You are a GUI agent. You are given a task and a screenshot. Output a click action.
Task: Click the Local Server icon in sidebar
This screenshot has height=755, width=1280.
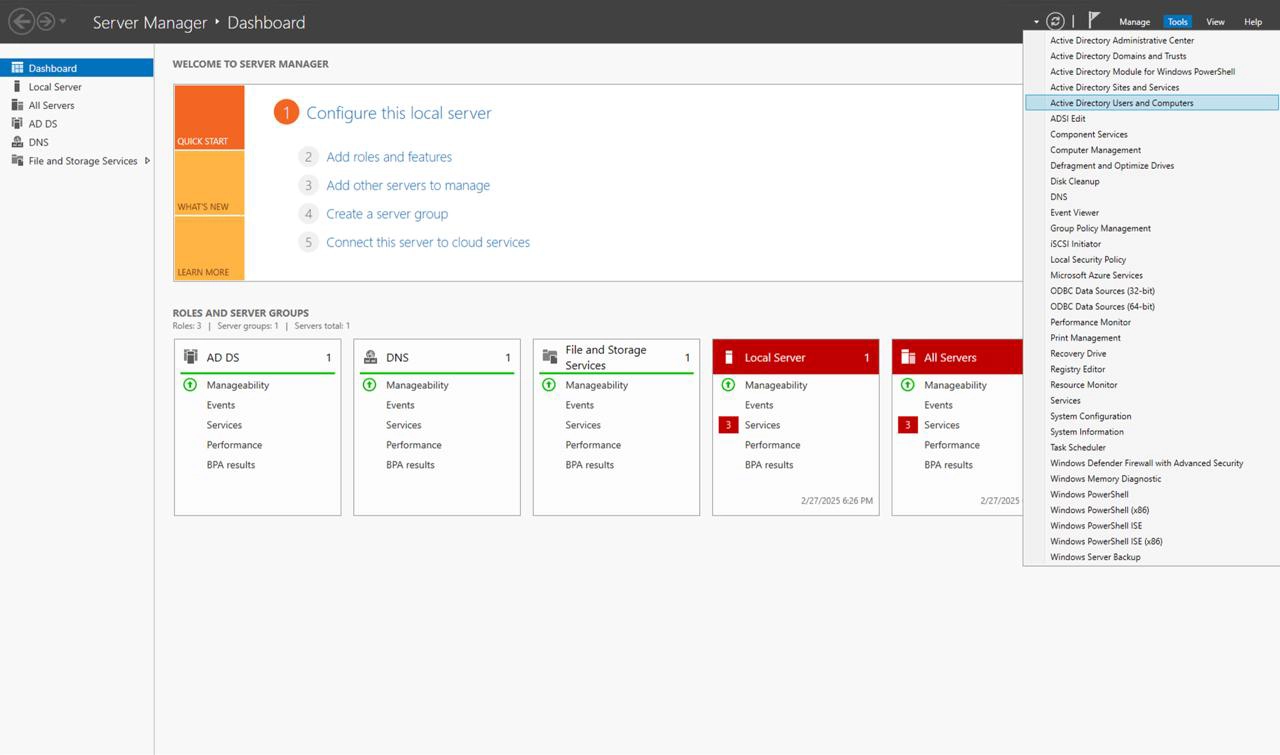[17, 86]
